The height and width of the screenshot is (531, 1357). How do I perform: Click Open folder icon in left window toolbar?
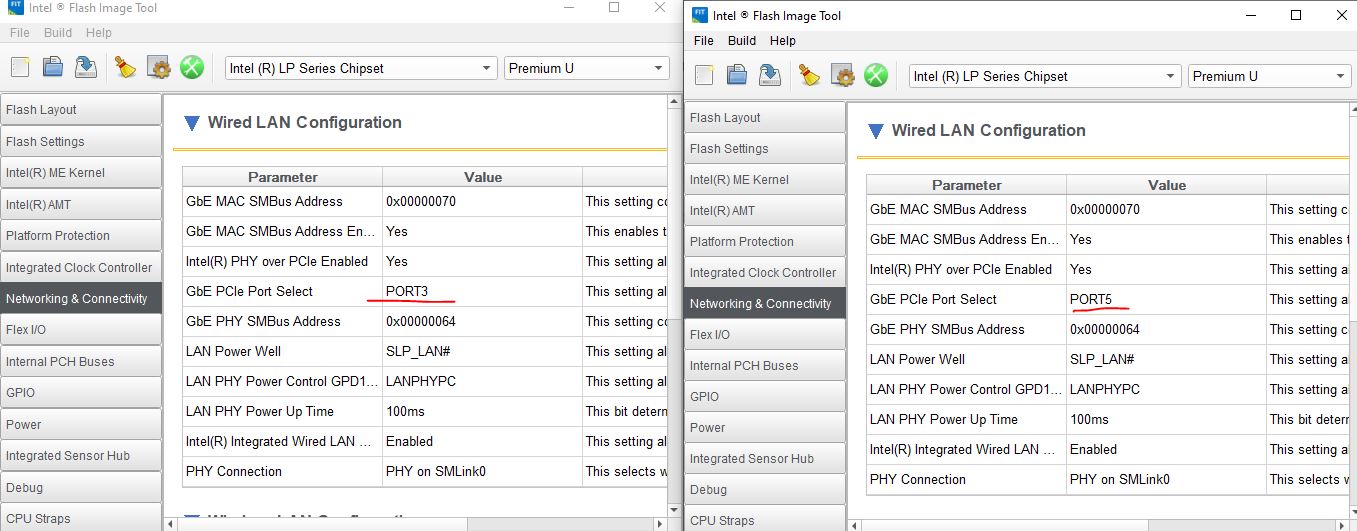[53, 68]
